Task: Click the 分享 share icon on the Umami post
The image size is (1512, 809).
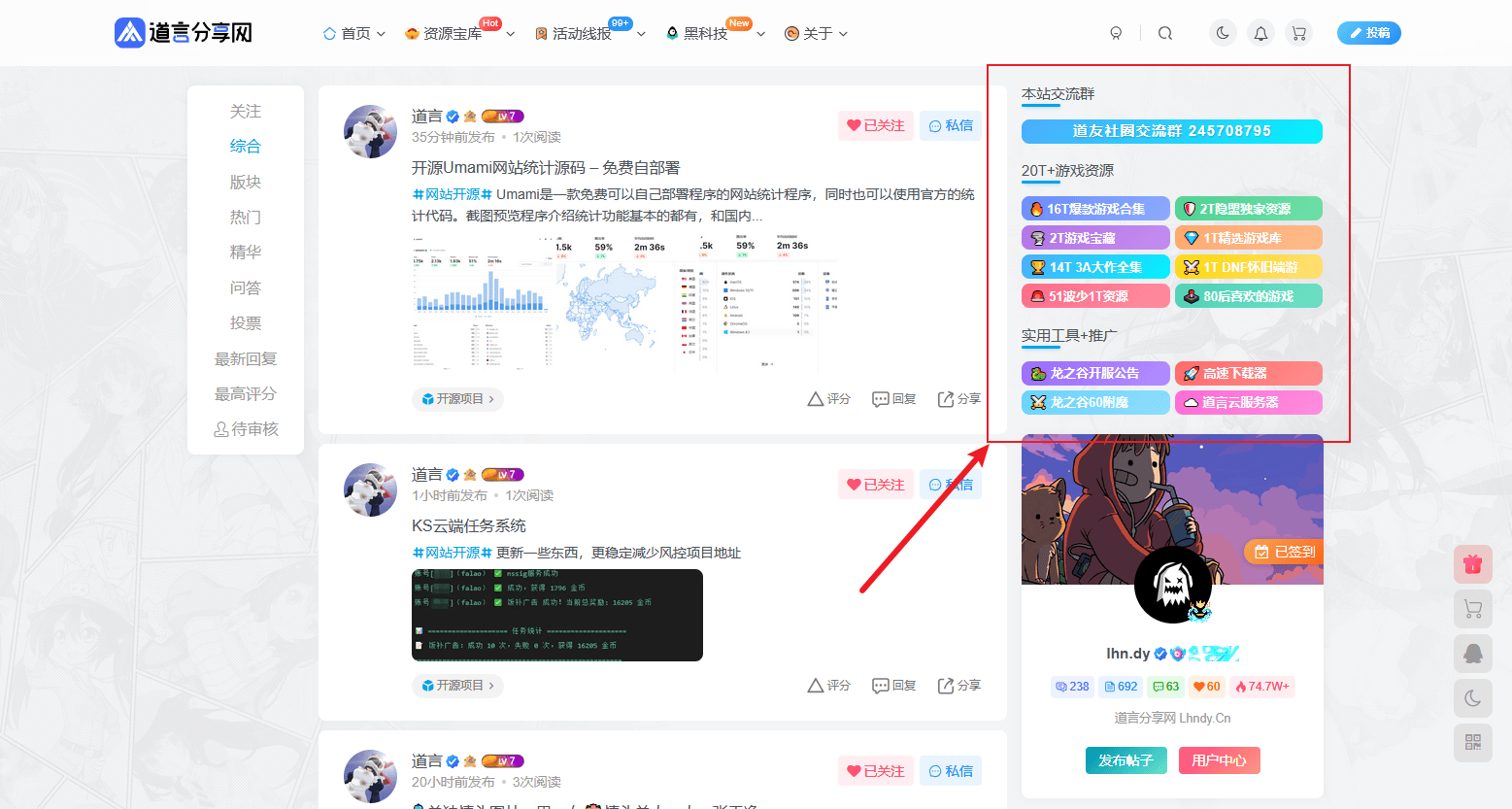Action: coord(958,398)
